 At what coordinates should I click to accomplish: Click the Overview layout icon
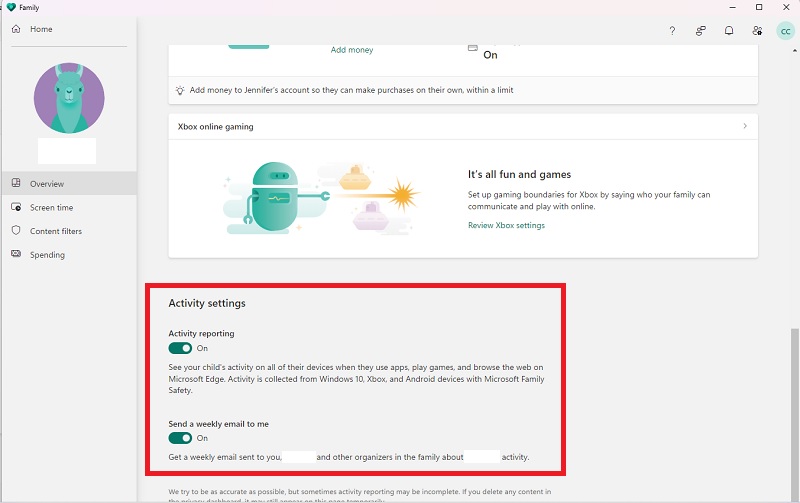[x=16, y=183]
